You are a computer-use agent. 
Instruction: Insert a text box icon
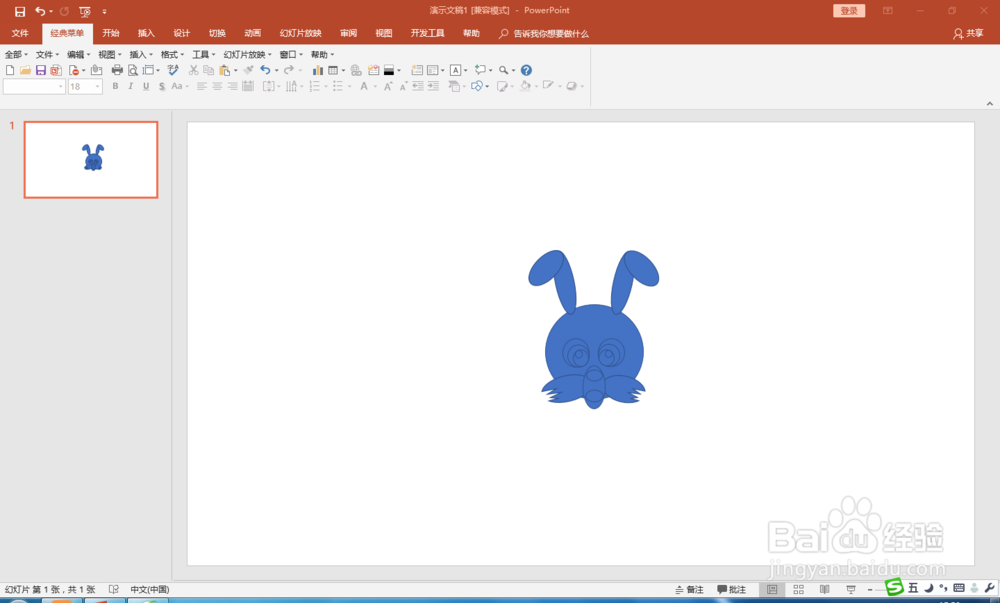click(455, 70)
